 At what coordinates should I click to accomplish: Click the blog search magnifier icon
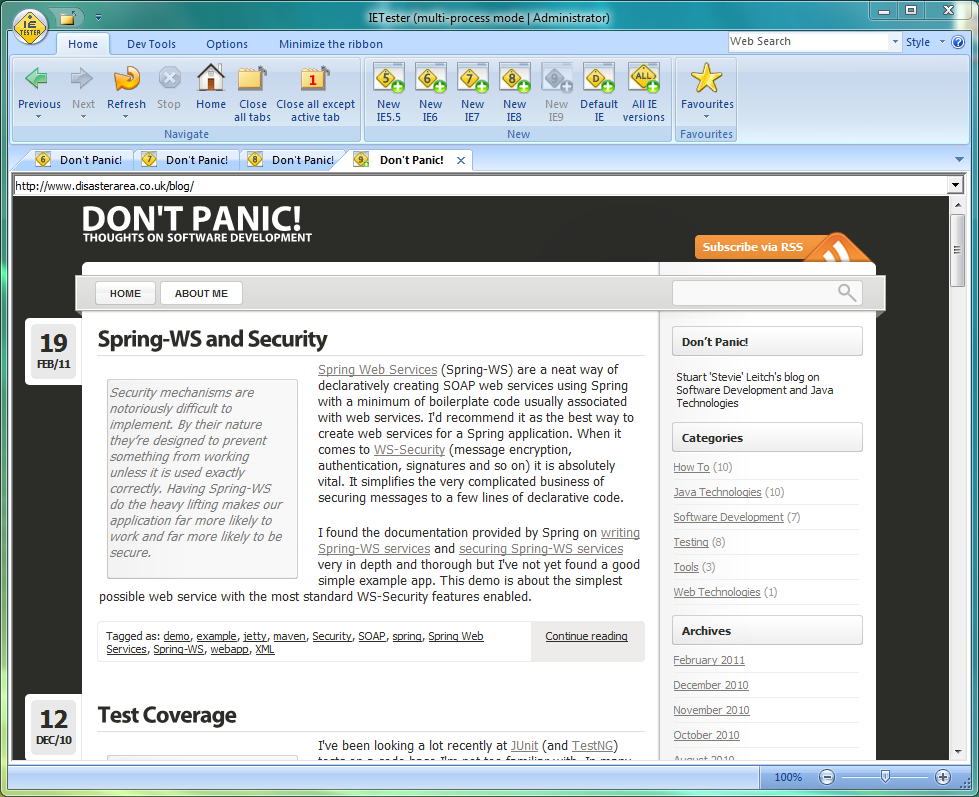tap(847, 292)
